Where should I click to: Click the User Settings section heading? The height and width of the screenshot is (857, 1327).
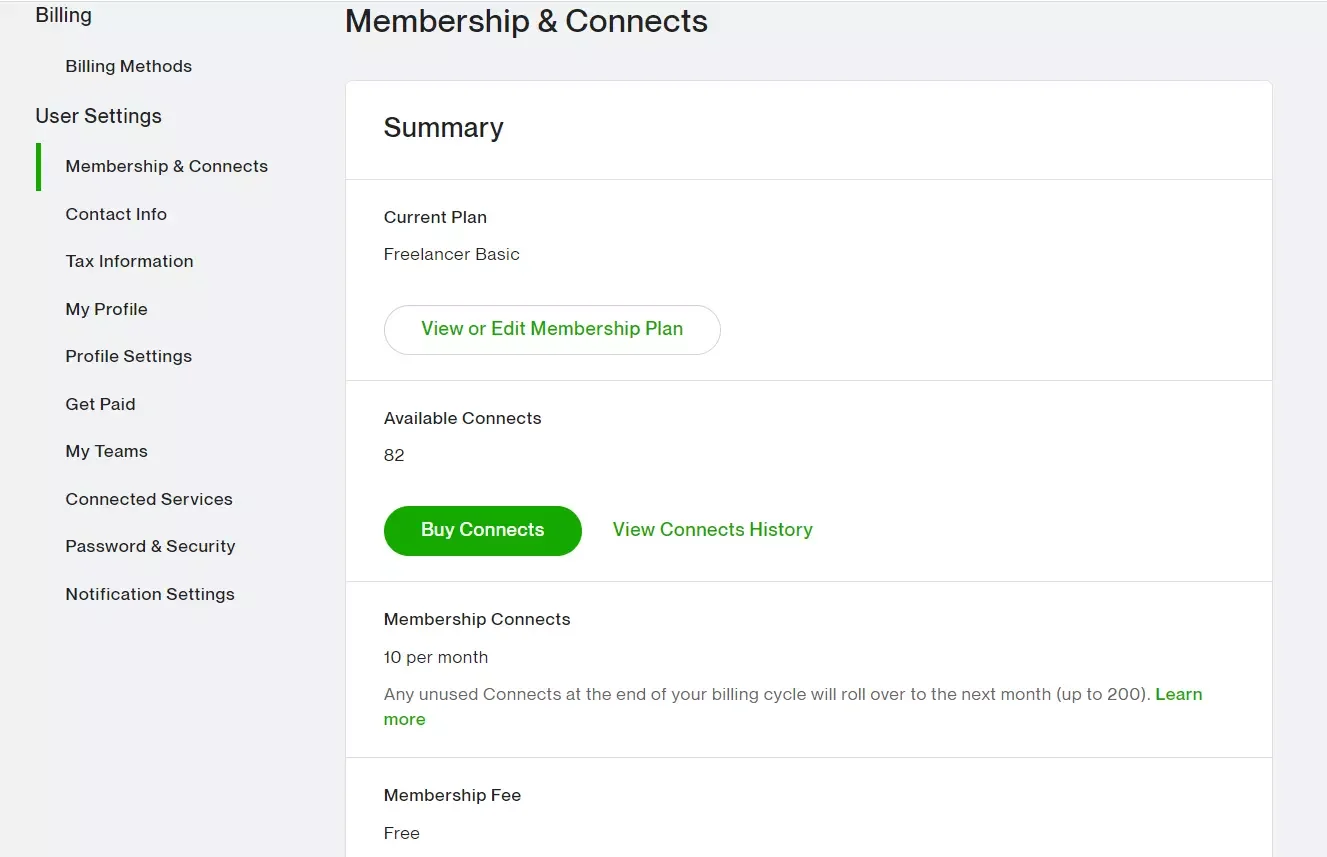point(98,116)
